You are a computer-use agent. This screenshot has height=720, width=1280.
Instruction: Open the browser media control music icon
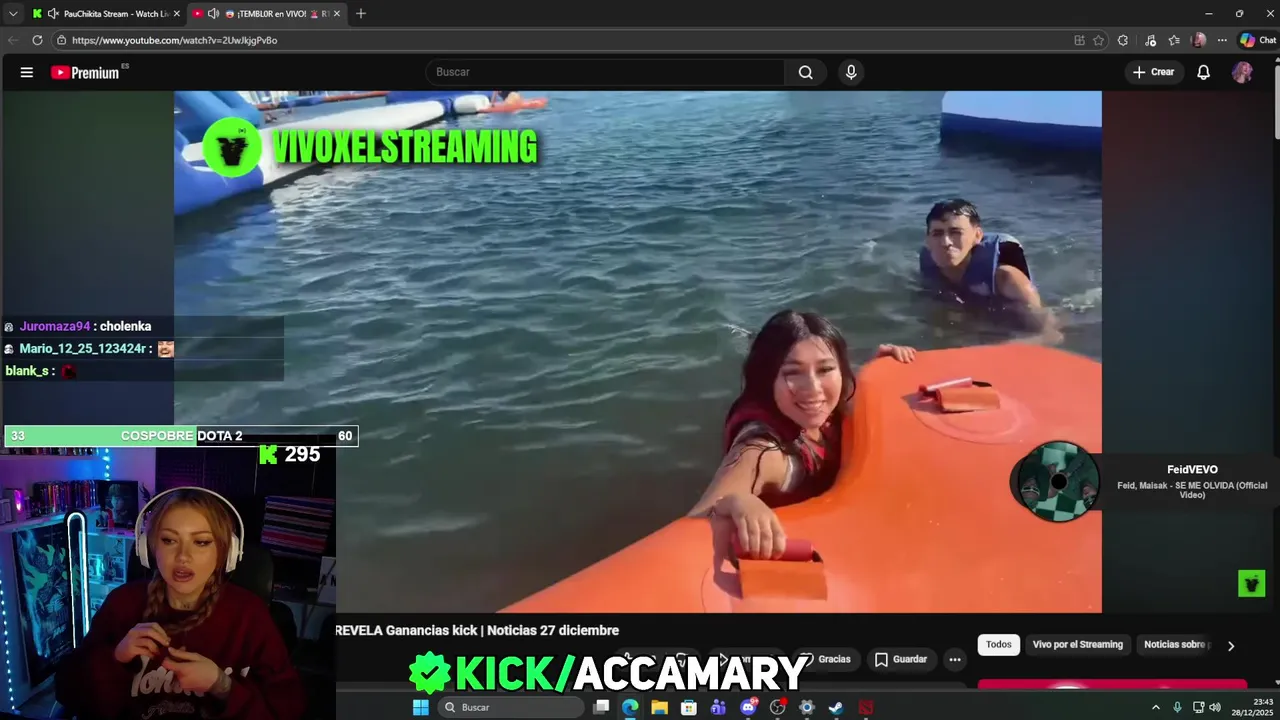(x=1150, y=40)
